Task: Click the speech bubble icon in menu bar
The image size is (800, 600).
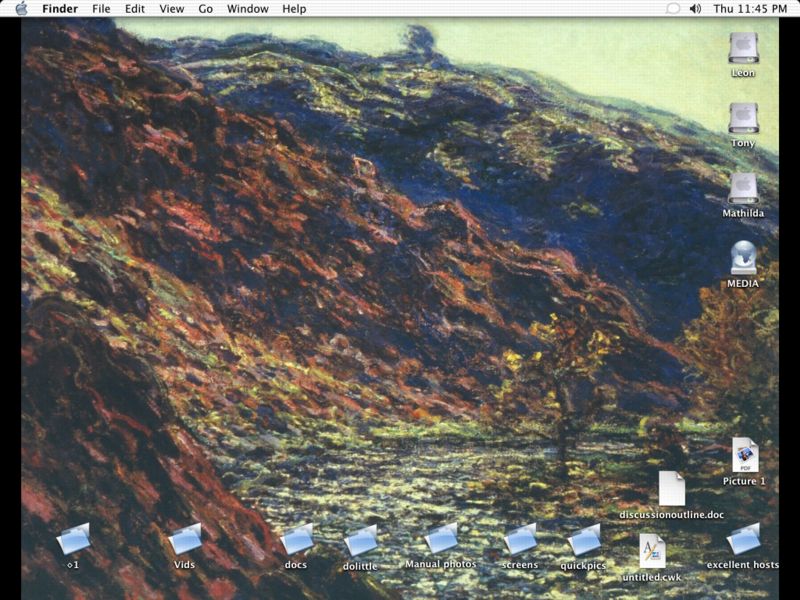Action: point(673,9)
